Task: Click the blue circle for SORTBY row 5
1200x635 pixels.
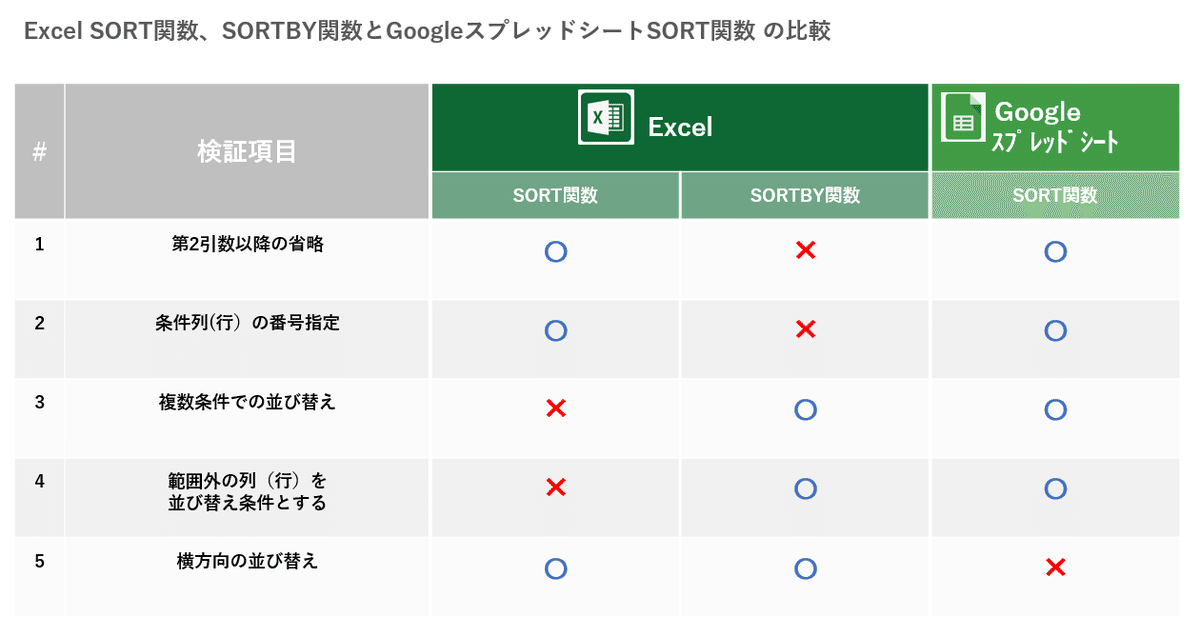Action: [806, 569]
